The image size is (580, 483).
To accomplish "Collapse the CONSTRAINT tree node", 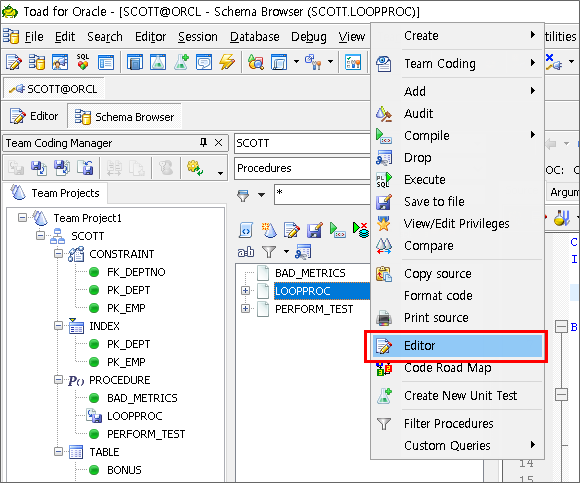I will (58, 253).
